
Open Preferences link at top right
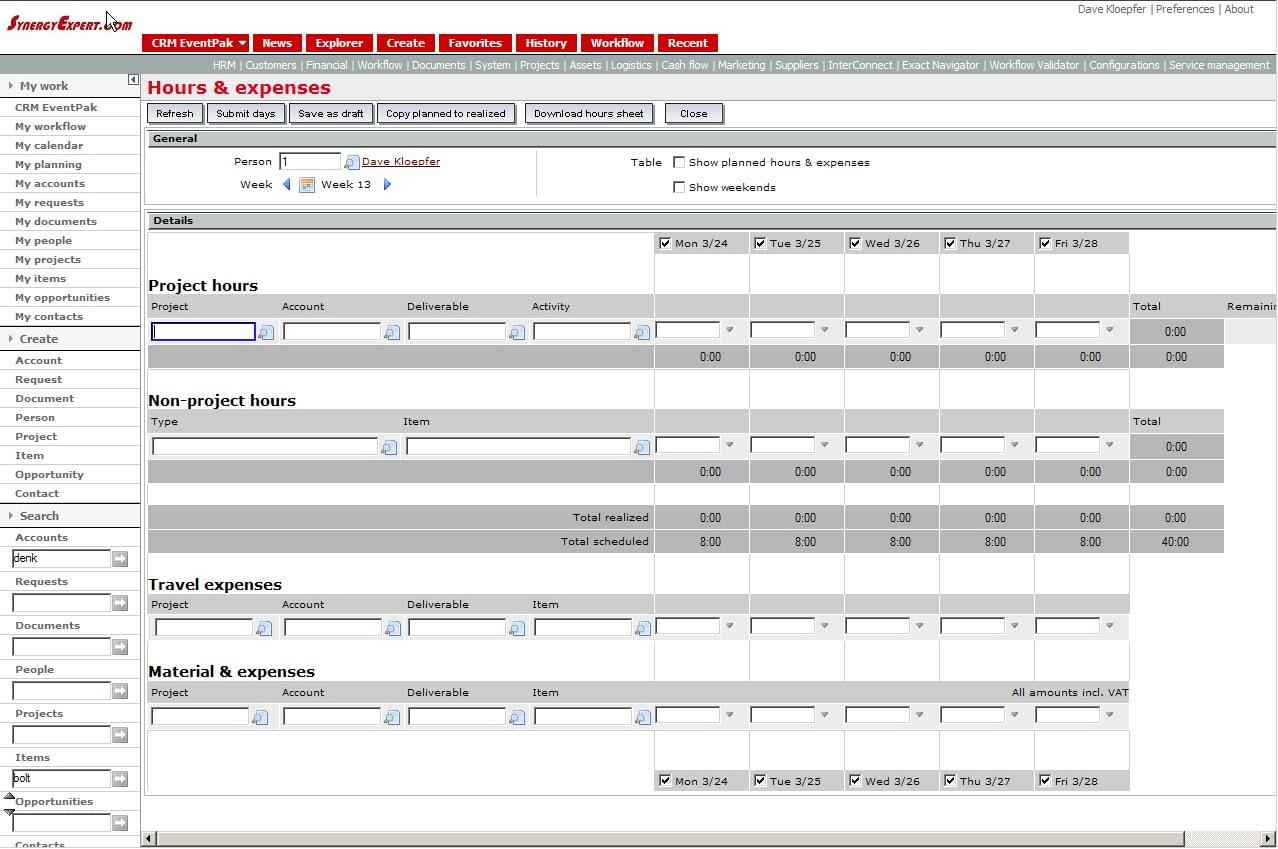coord(1185,9)
